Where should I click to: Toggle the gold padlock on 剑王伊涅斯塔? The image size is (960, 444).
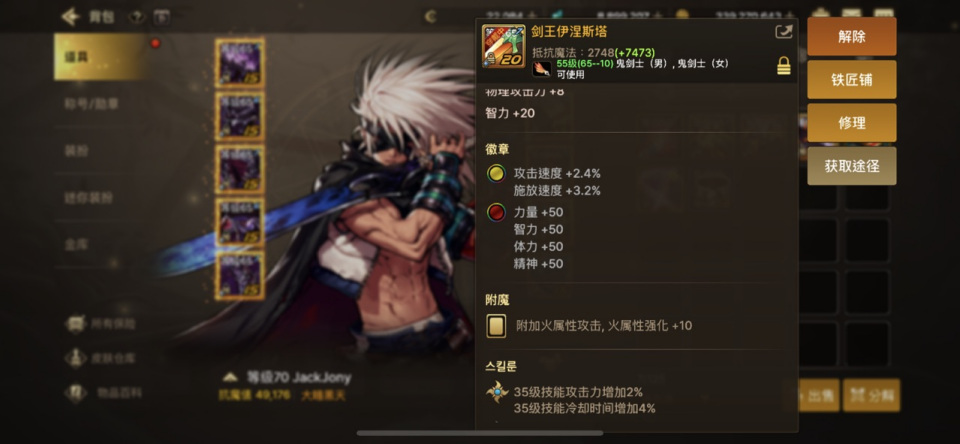(x=784, y=66)
